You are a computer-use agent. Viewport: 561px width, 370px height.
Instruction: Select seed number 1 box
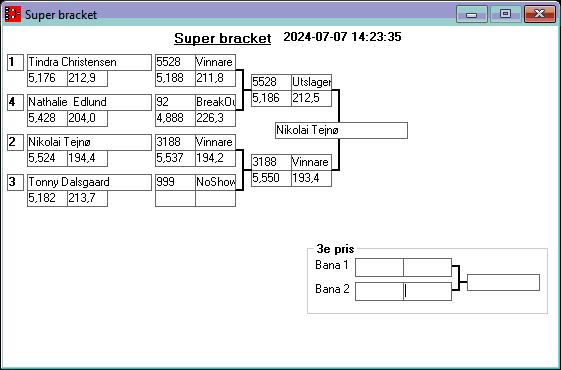click(15, 62)
